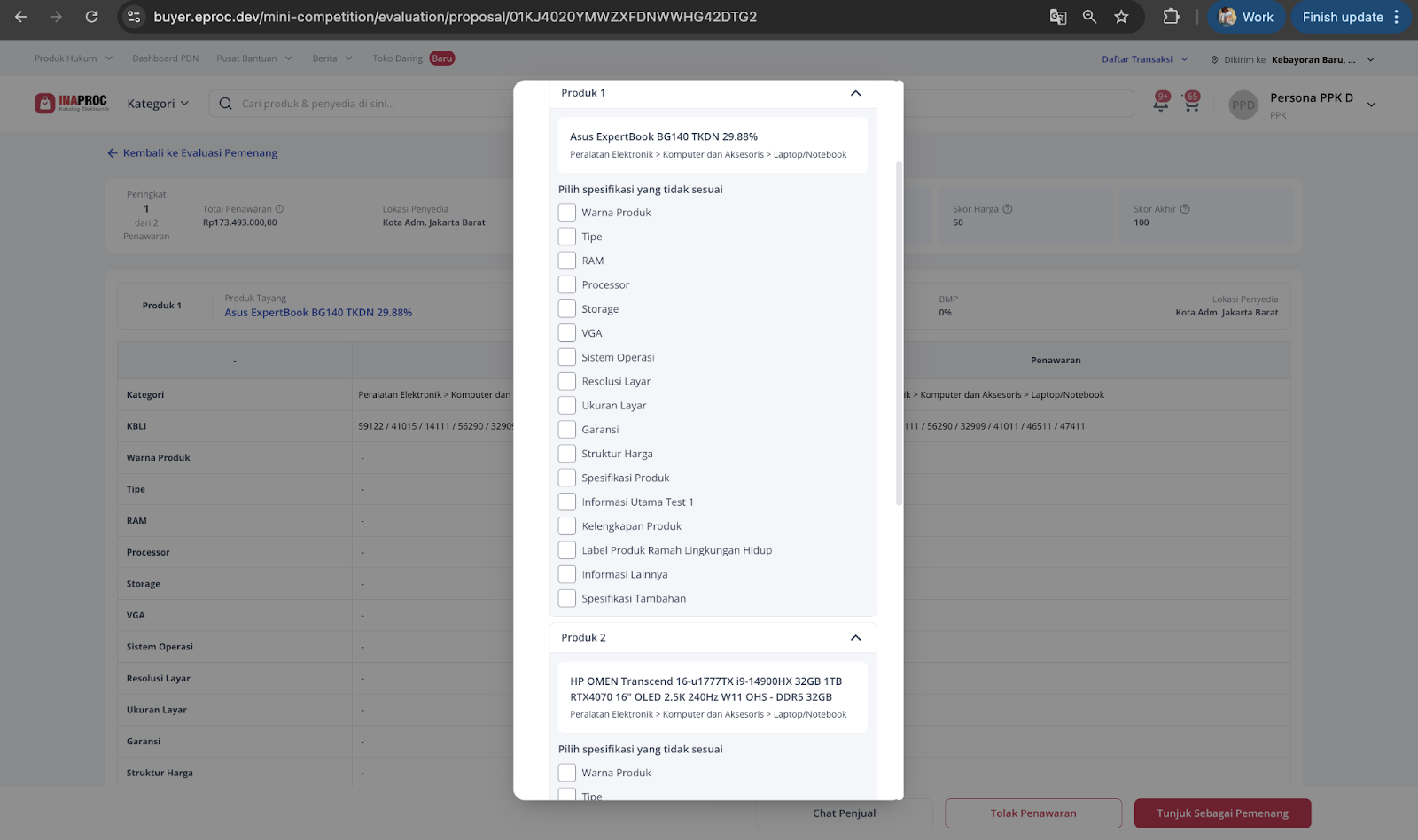
Task: Toggle the Kelengkapan Produk checkbox
Action: [x=567, y=525]
